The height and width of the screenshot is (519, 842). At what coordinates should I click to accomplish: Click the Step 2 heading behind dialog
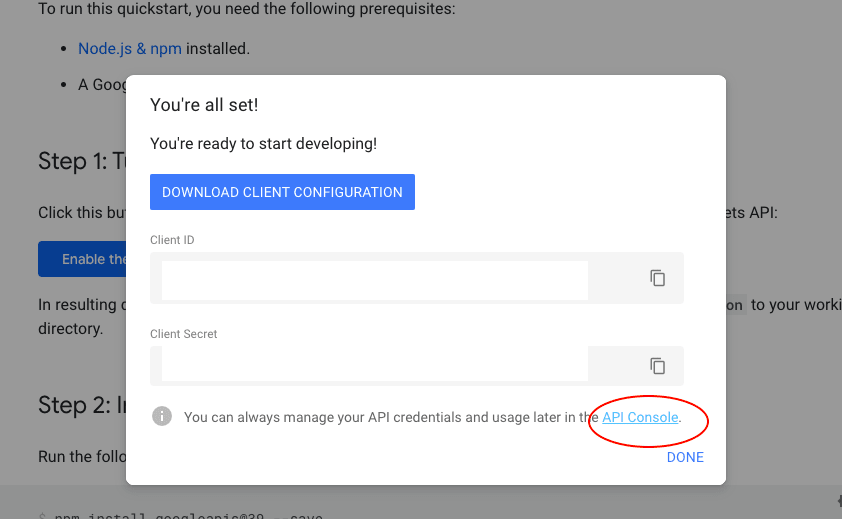[x=82, y=405]
